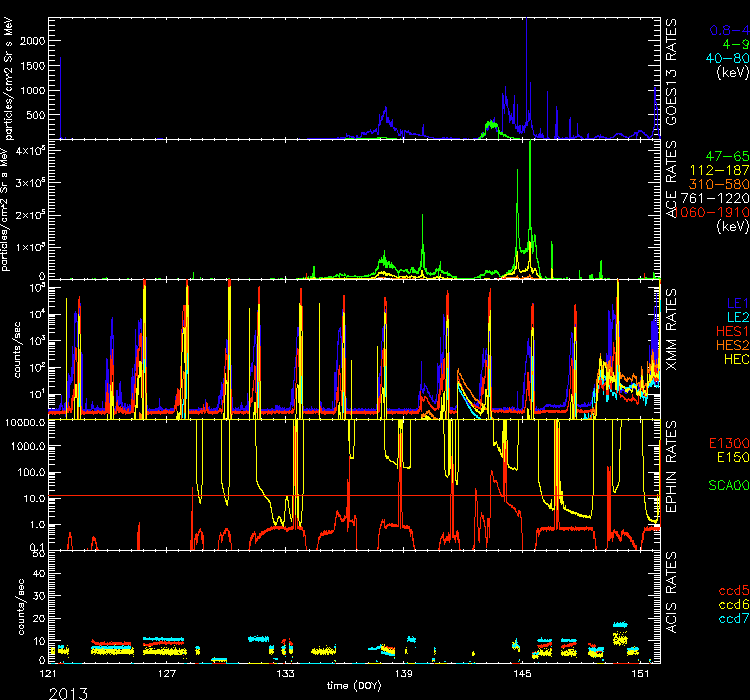Click the cyan 40-80 legend label

pos(723,59)
